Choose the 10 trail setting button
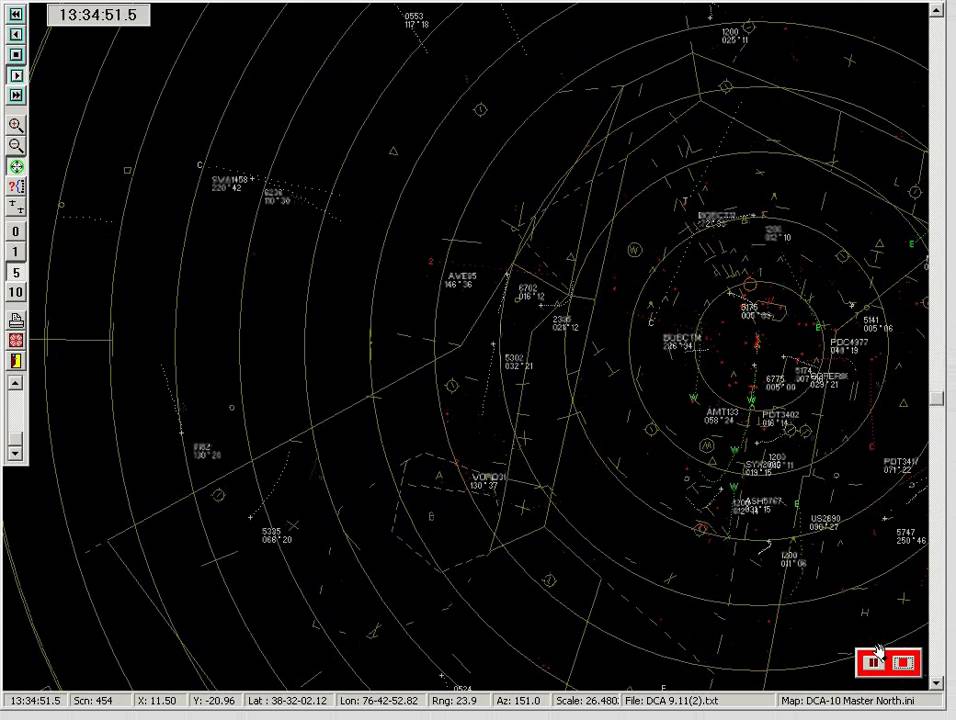Image resolution: width=956 pixels, height=720 pixels. tap(16, 292)
